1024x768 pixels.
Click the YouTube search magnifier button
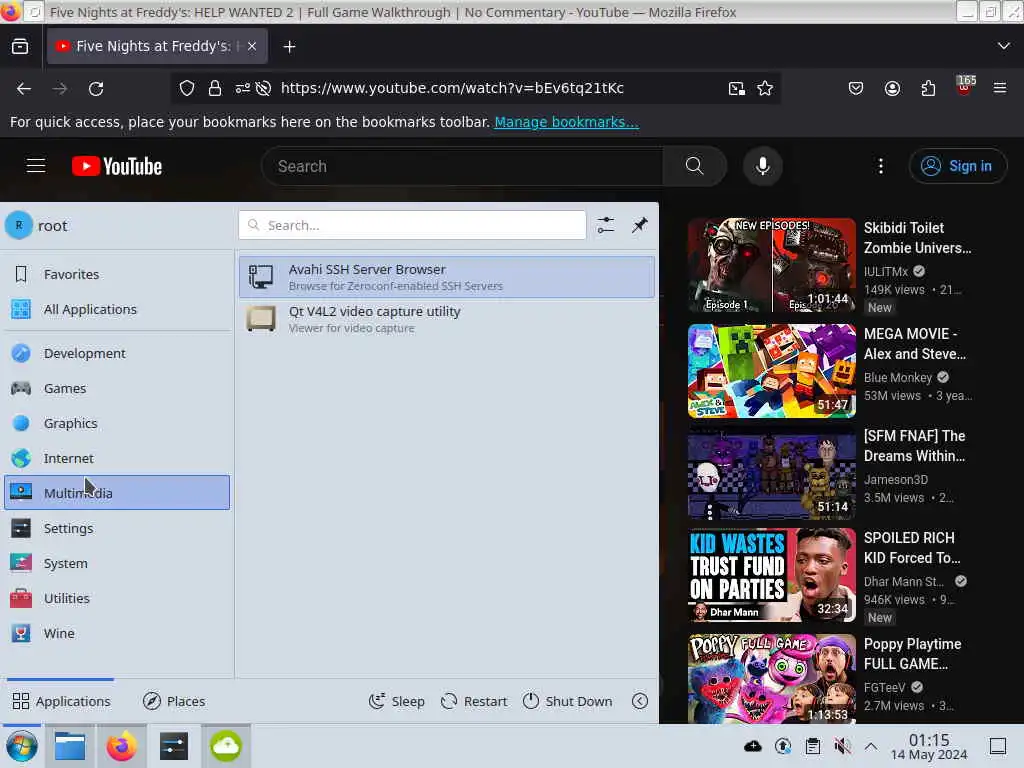point(694,166)
